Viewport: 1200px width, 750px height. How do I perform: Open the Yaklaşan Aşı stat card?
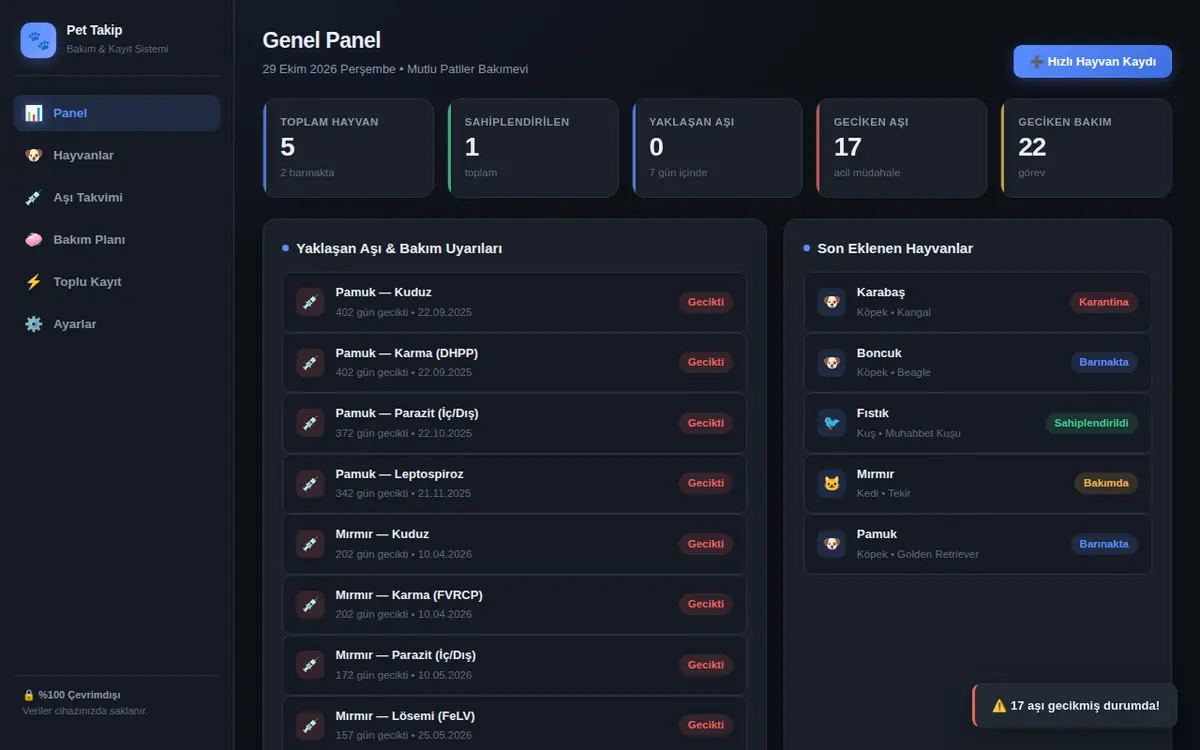coord(717,148)
